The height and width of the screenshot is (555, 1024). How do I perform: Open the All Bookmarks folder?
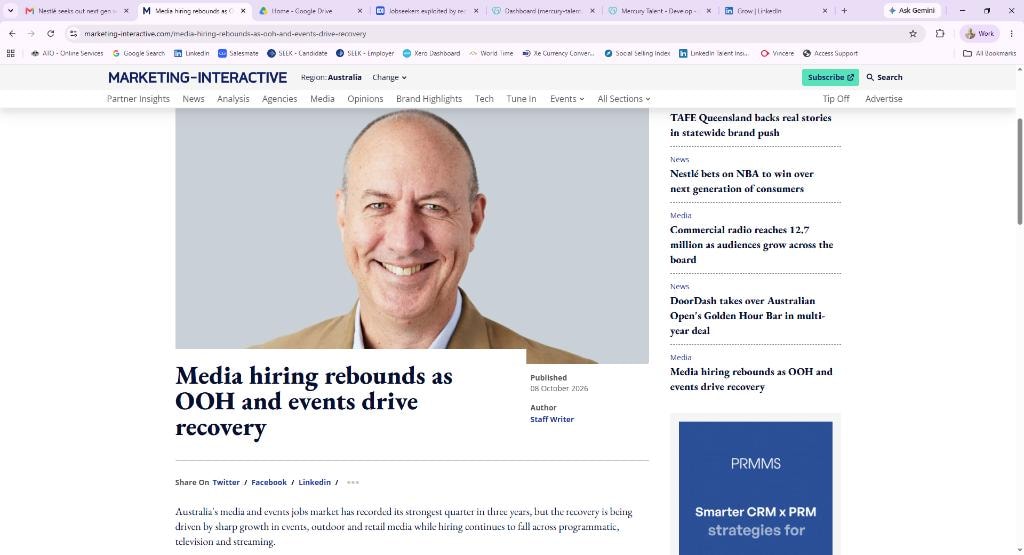989,54
